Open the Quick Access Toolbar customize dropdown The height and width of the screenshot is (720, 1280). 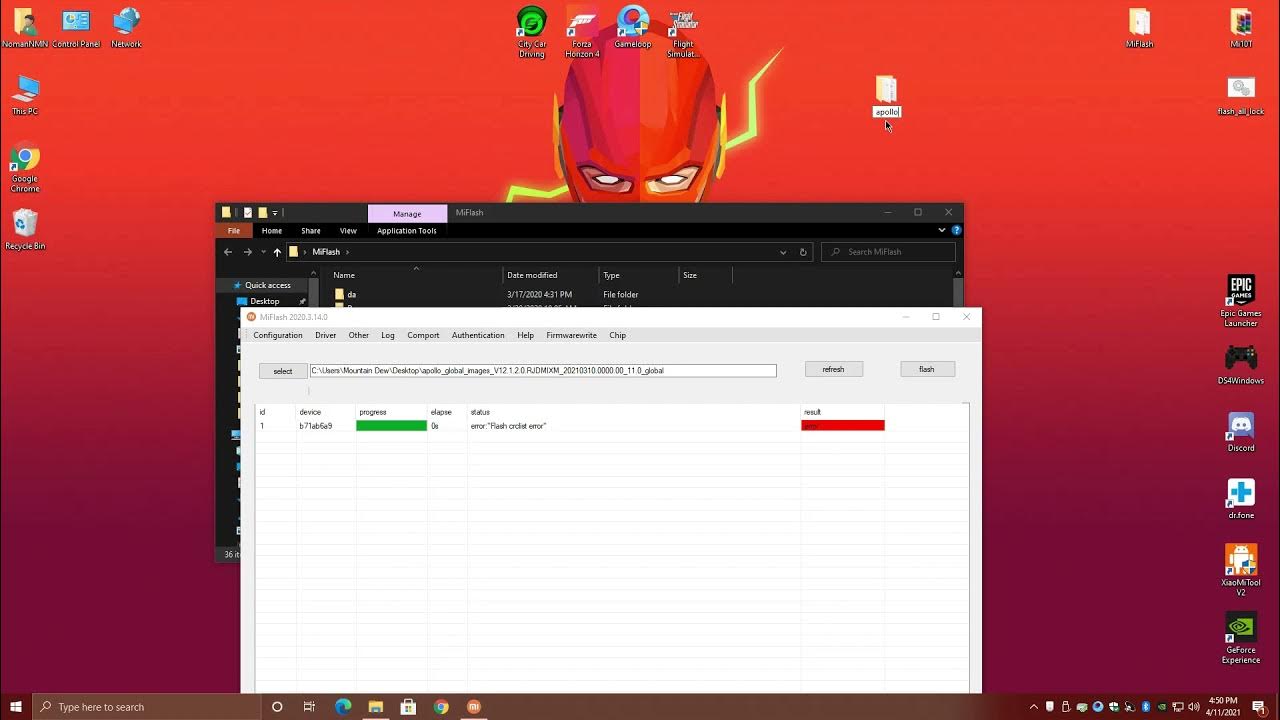(275, 212)
